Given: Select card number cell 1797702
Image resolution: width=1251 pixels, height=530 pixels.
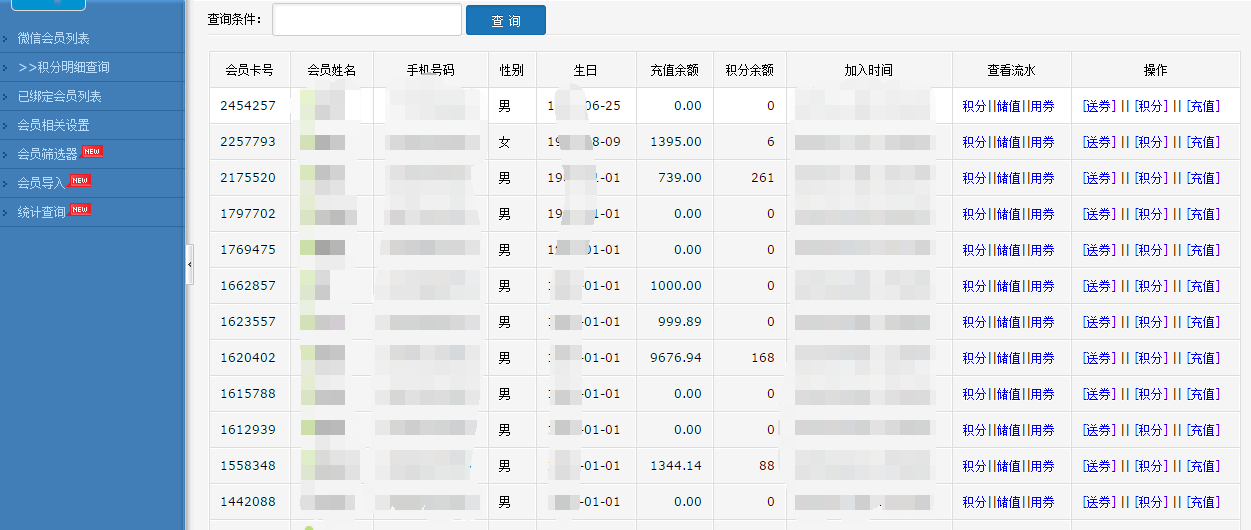Looking at the screenshot, I should [248, 214].
